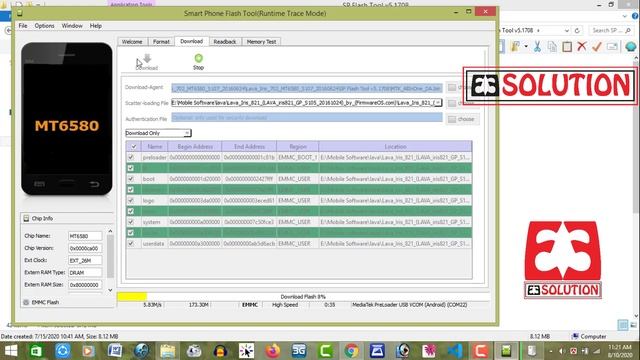Image resolution: width=640 pixels, height=360 pixels.
Task: Click the Location column header
Action: click(395, 147)
